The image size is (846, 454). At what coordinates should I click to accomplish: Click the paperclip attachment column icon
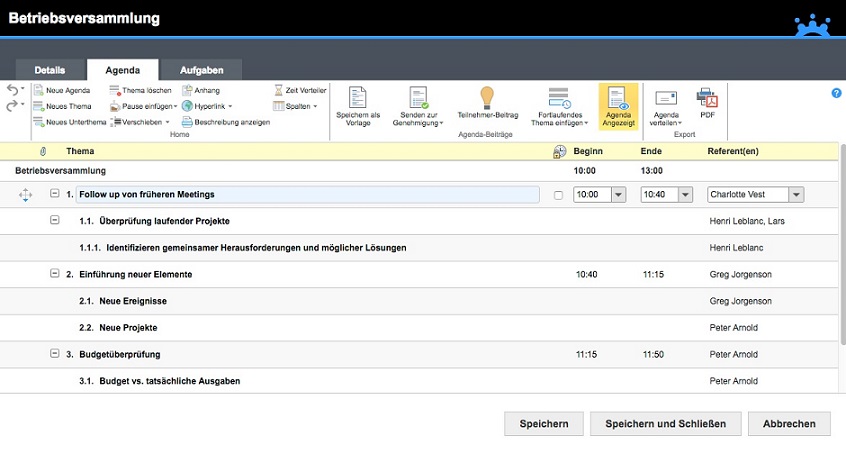pyautogui.click(x=43, y=151)
